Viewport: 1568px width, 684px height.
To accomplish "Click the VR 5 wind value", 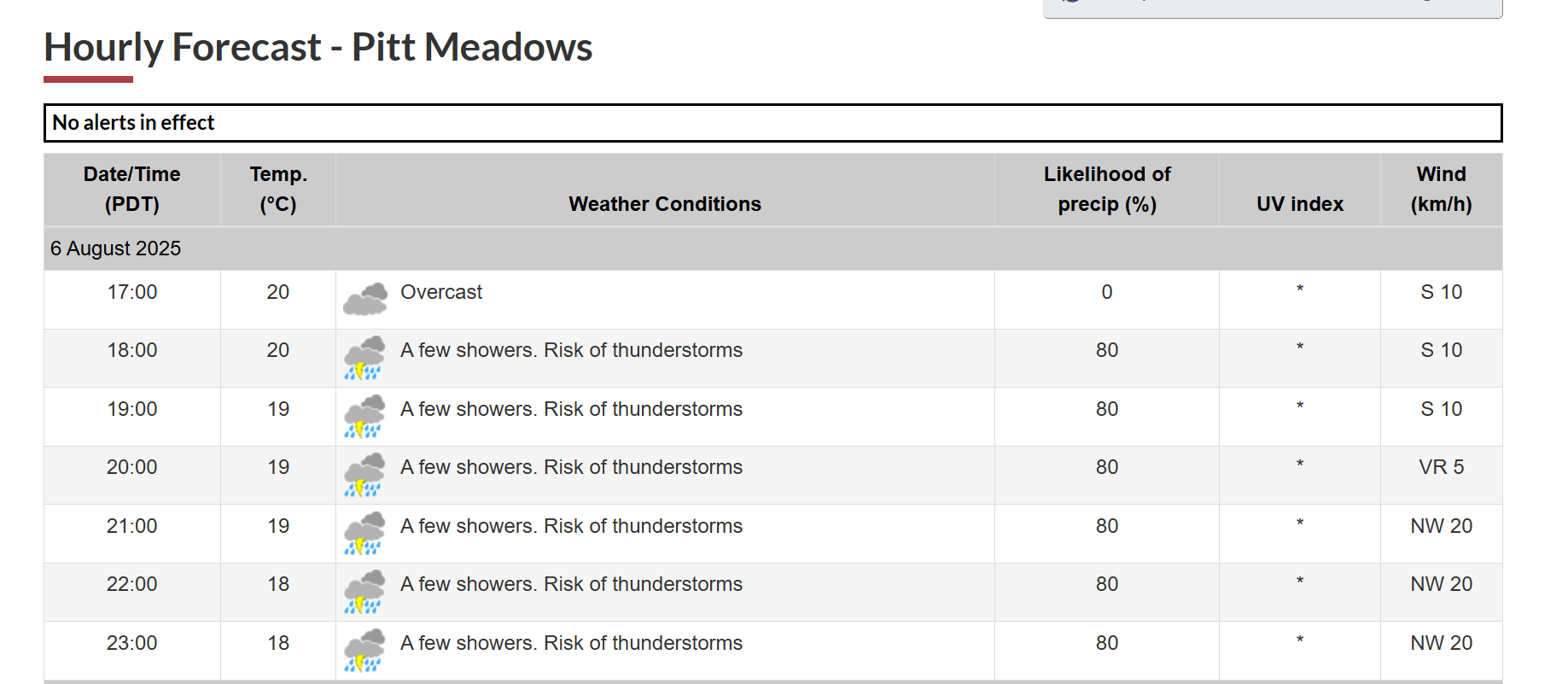I will pyautogui.click(x=1442, y=467).
